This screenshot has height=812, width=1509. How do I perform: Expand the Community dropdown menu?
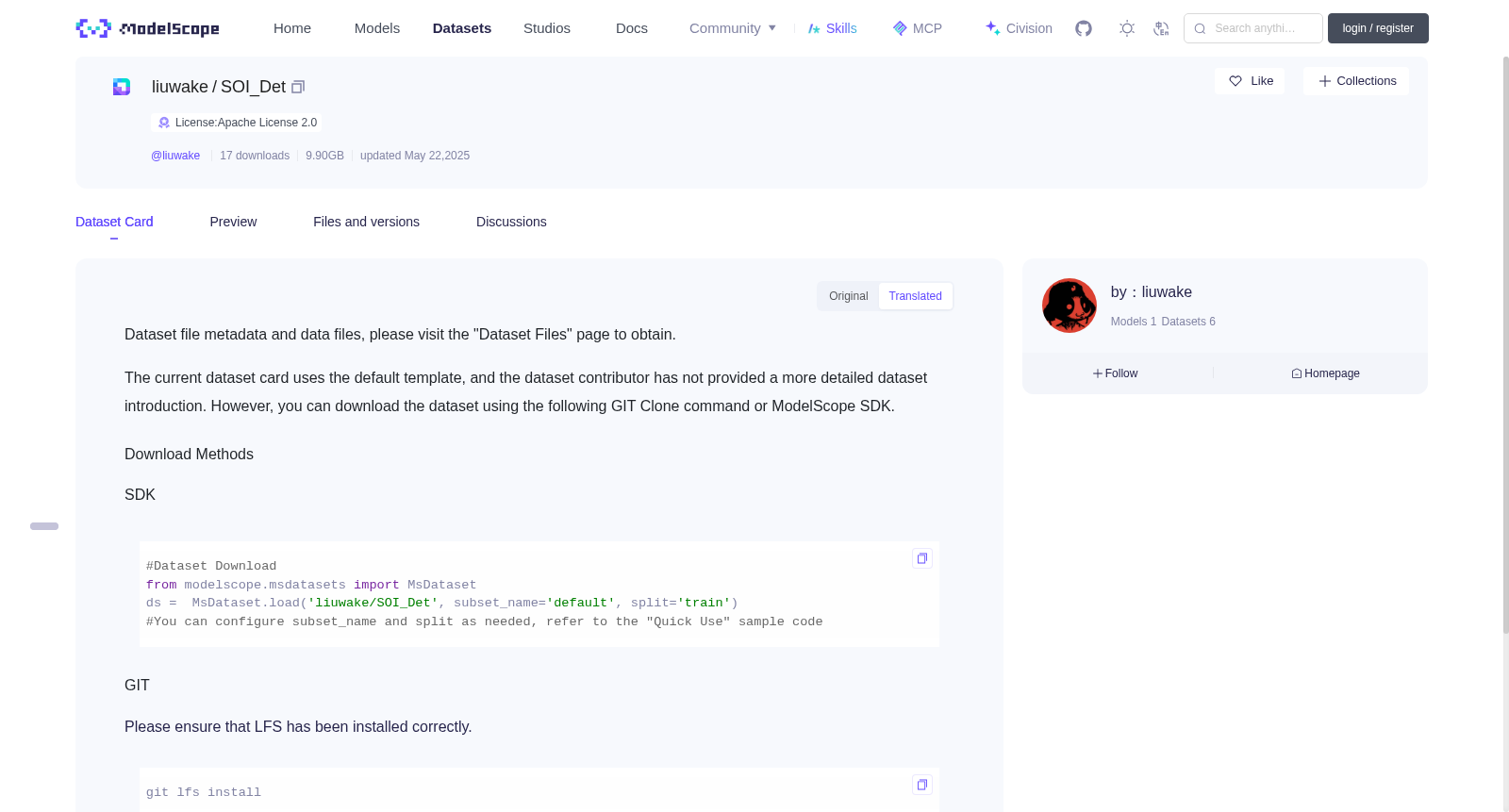[733, 28]
